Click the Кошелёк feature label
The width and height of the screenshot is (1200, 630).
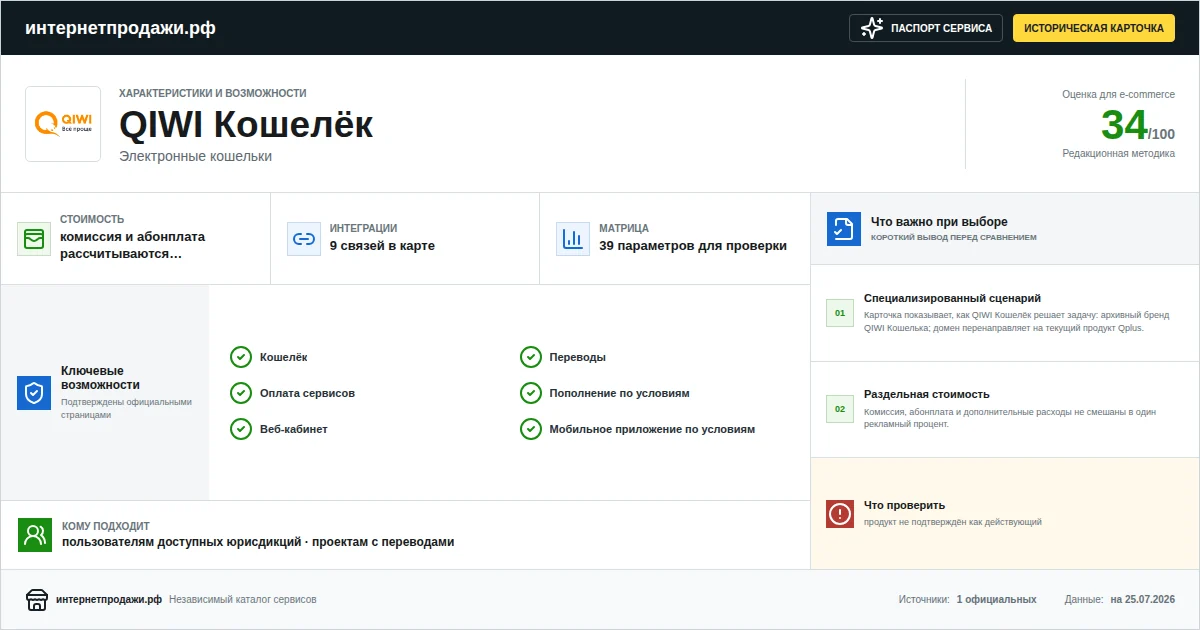284,357
